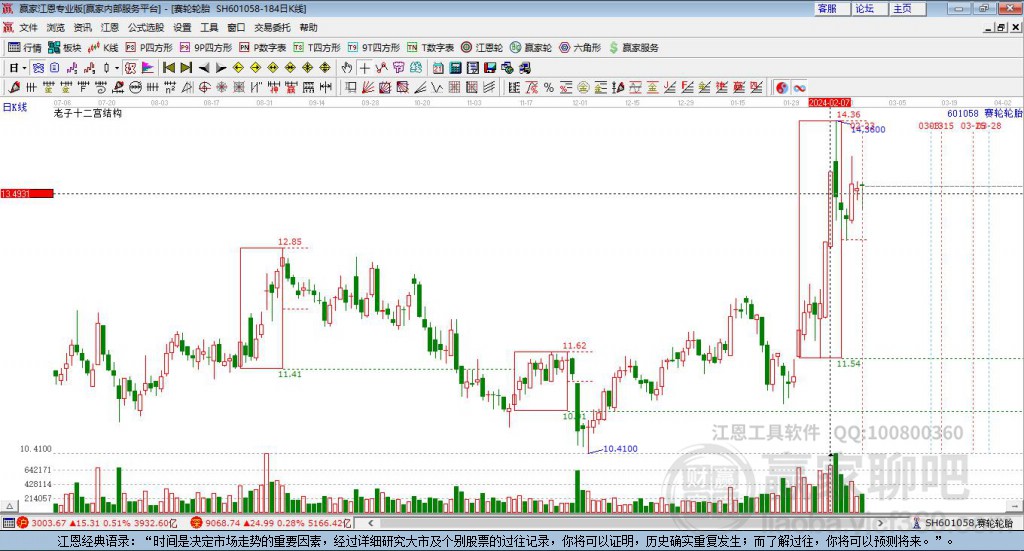The height and width of the screenshot is (551, 1024).
Task: Click the 客服 customer service button
Action: [x=831, y=8]
